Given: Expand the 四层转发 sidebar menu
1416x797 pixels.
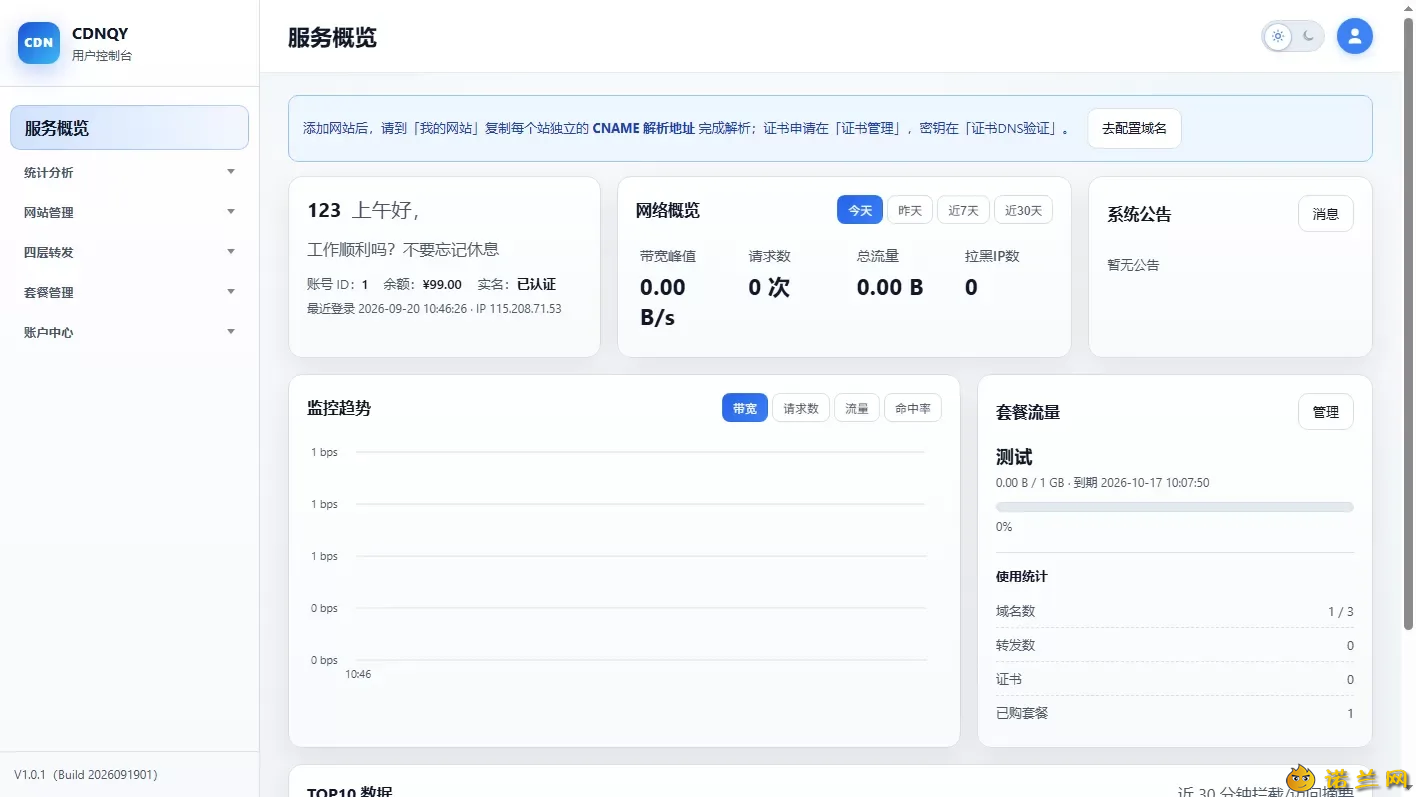Looking at the screenshot, I should click(x=129, y=252).
